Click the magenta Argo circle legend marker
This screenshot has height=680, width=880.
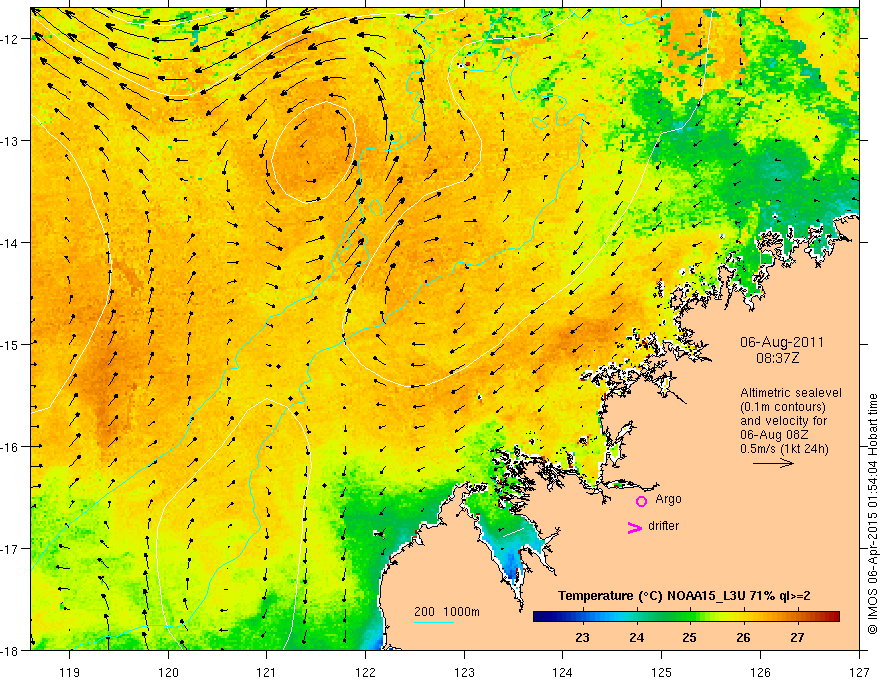(x=641, y=501)
